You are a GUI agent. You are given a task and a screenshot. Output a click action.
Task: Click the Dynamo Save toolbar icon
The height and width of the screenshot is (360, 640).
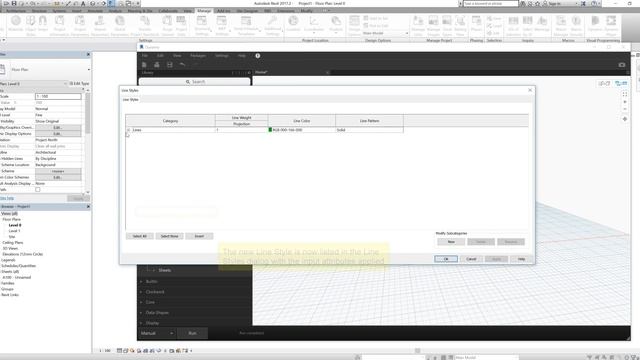(169, 64)
